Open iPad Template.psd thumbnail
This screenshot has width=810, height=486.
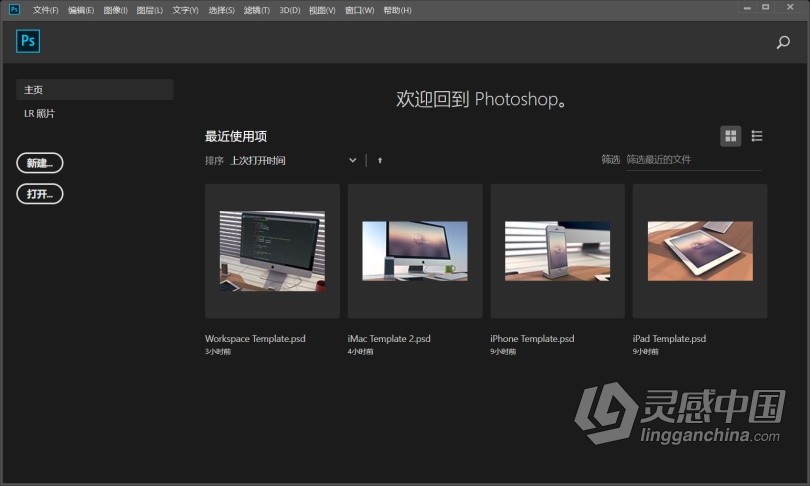click(700, 251)
